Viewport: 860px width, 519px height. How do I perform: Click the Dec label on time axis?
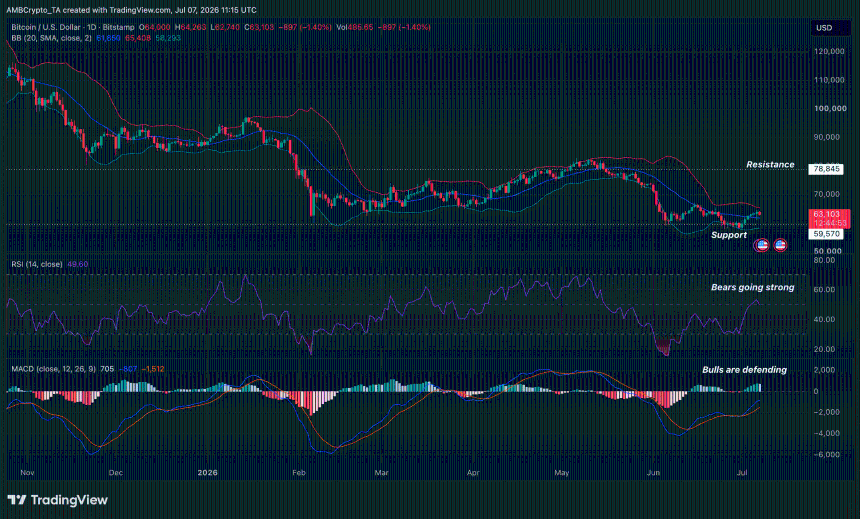116,472
